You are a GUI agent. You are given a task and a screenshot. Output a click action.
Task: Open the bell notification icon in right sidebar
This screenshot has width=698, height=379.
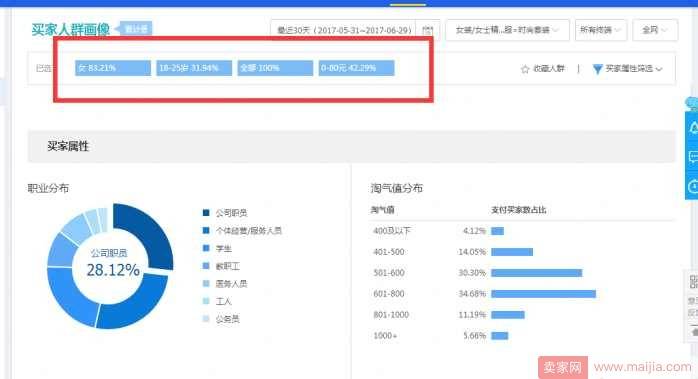click(x=693, y=128)
